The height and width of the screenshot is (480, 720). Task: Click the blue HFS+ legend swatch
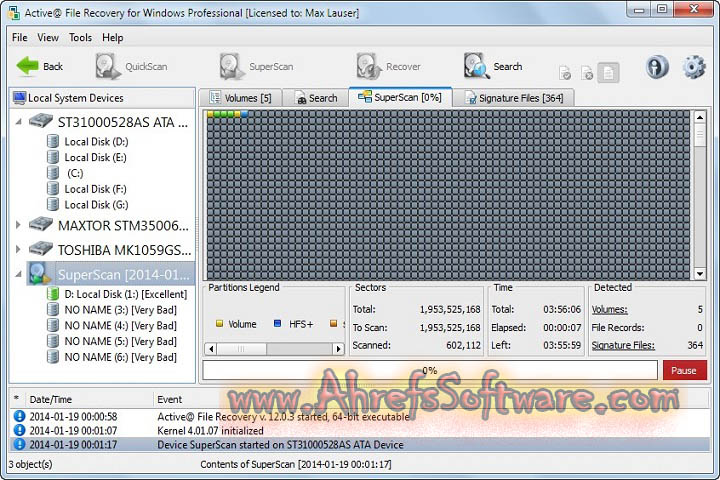(x=277, y=324)
